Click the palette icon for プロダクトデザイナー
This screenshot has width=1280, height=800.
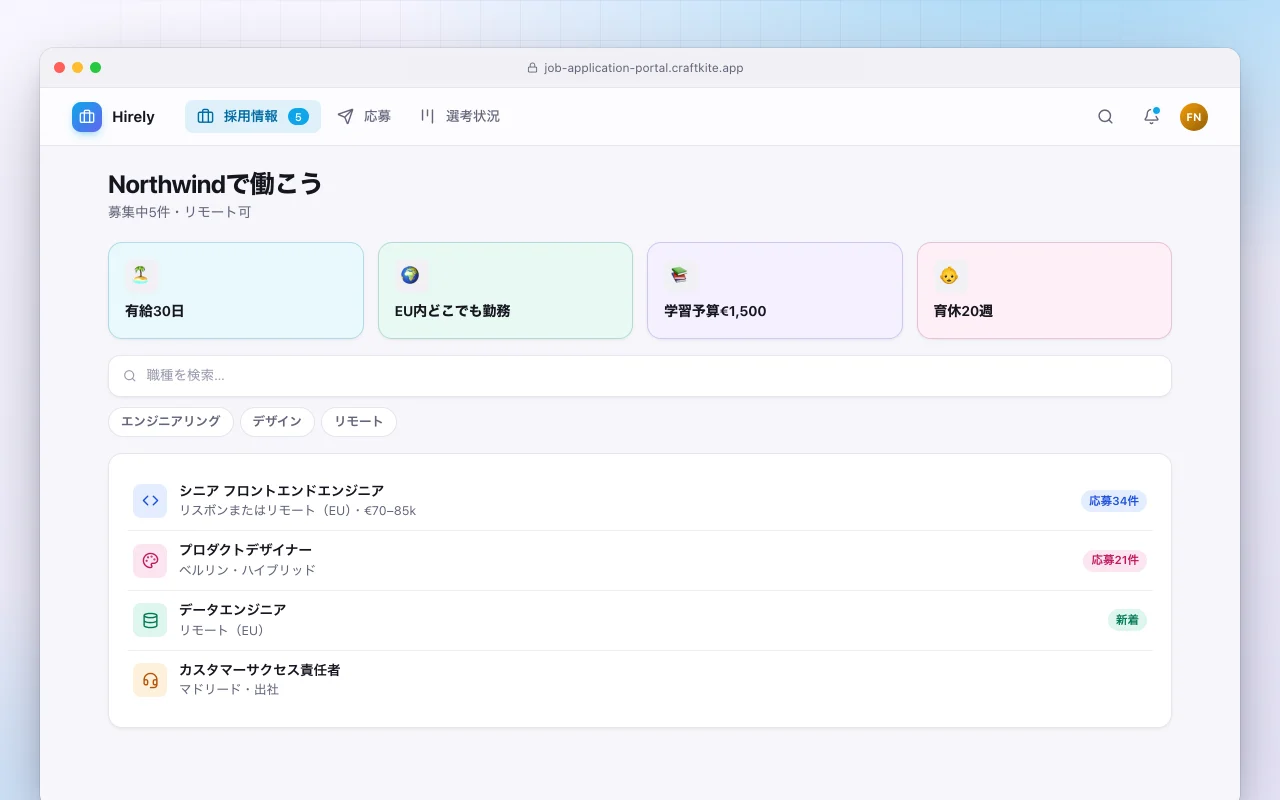coord(150,561)
